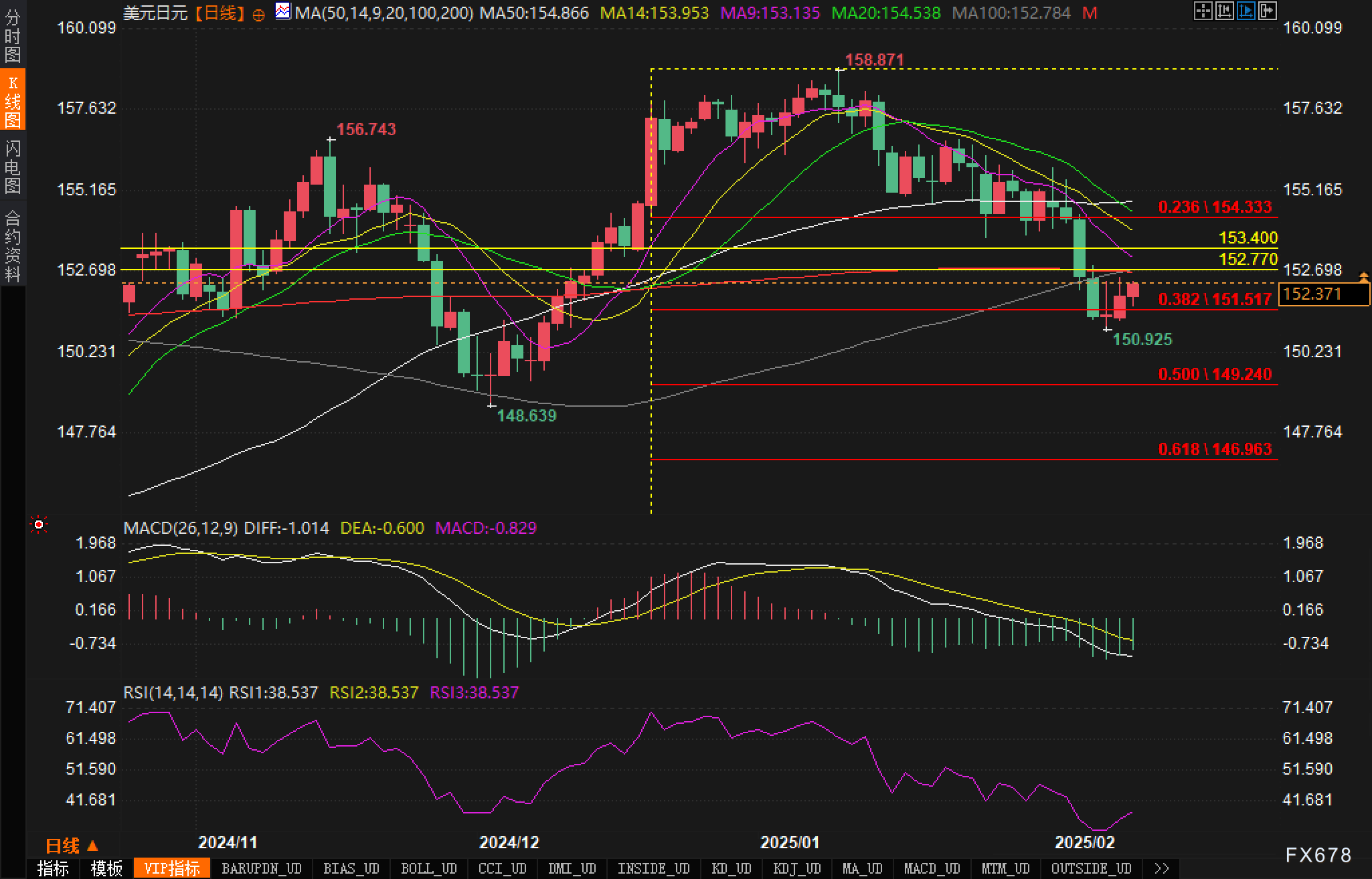
Task: Switch to 闪电图 view in sidebar
Action: point(13,167)
